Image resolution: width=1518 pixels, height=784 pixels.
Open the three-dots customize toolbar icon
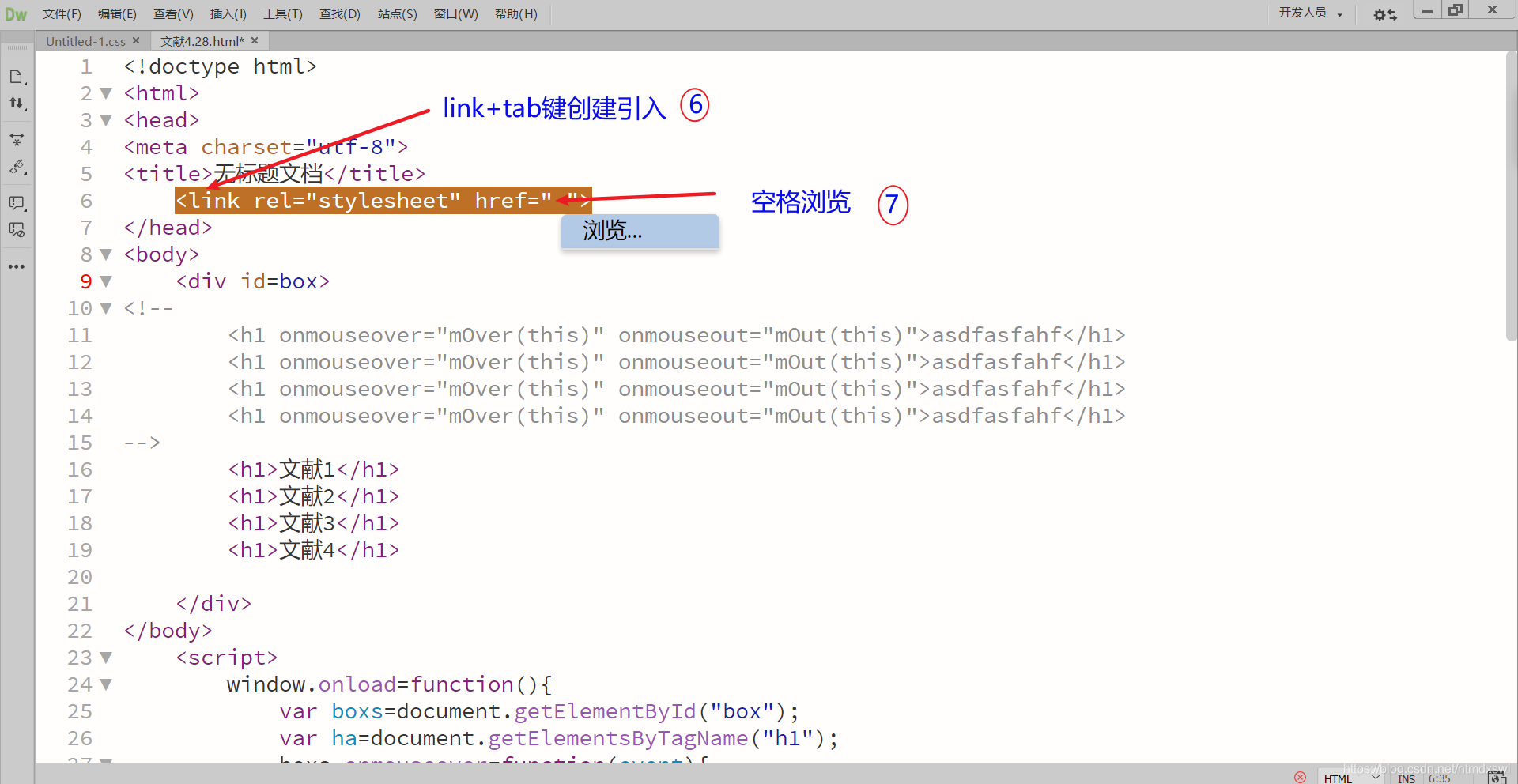17,266
